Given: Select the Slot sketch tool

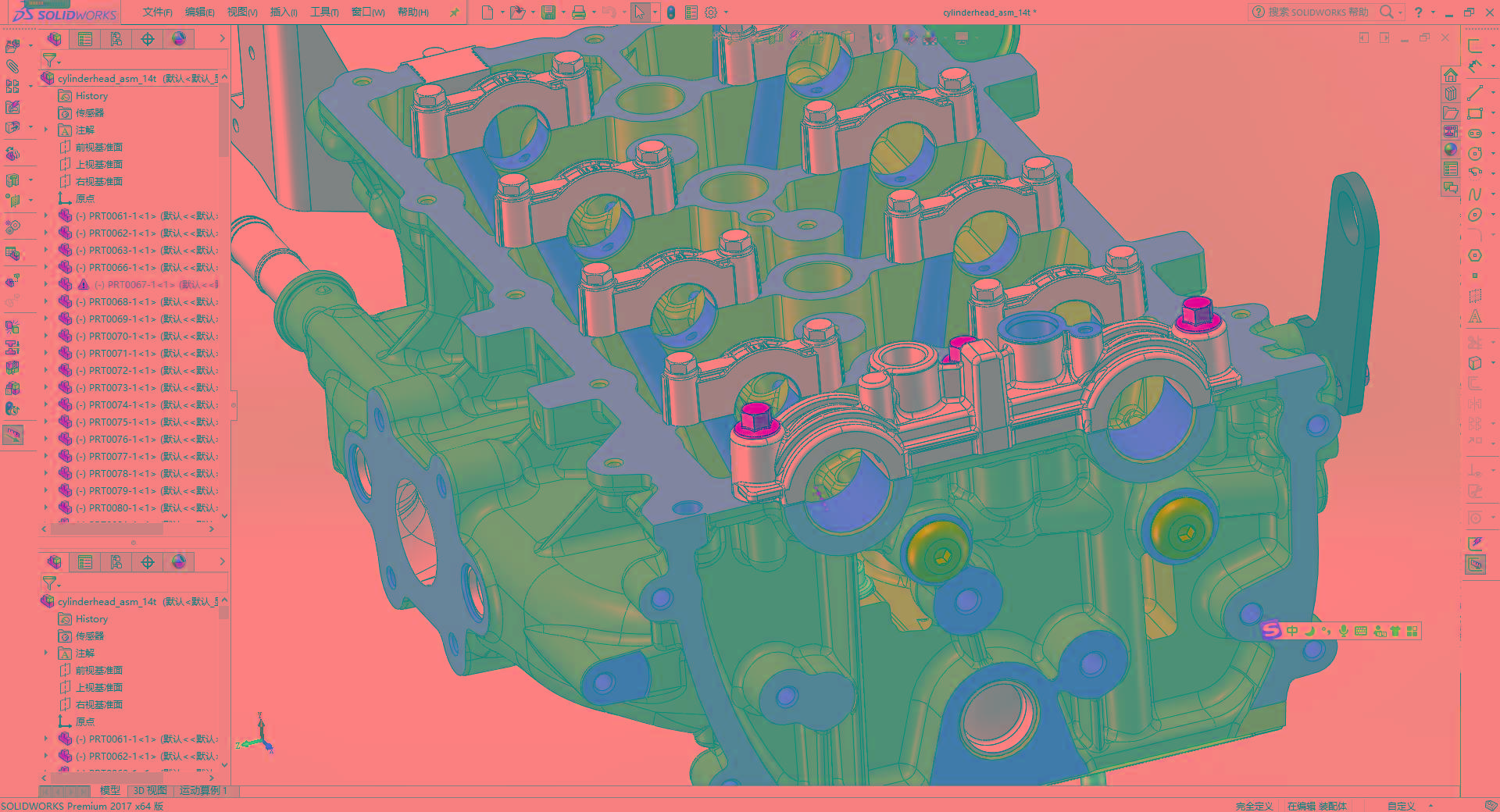Looking at the screenshot, I should click(x=1474, y=134).
